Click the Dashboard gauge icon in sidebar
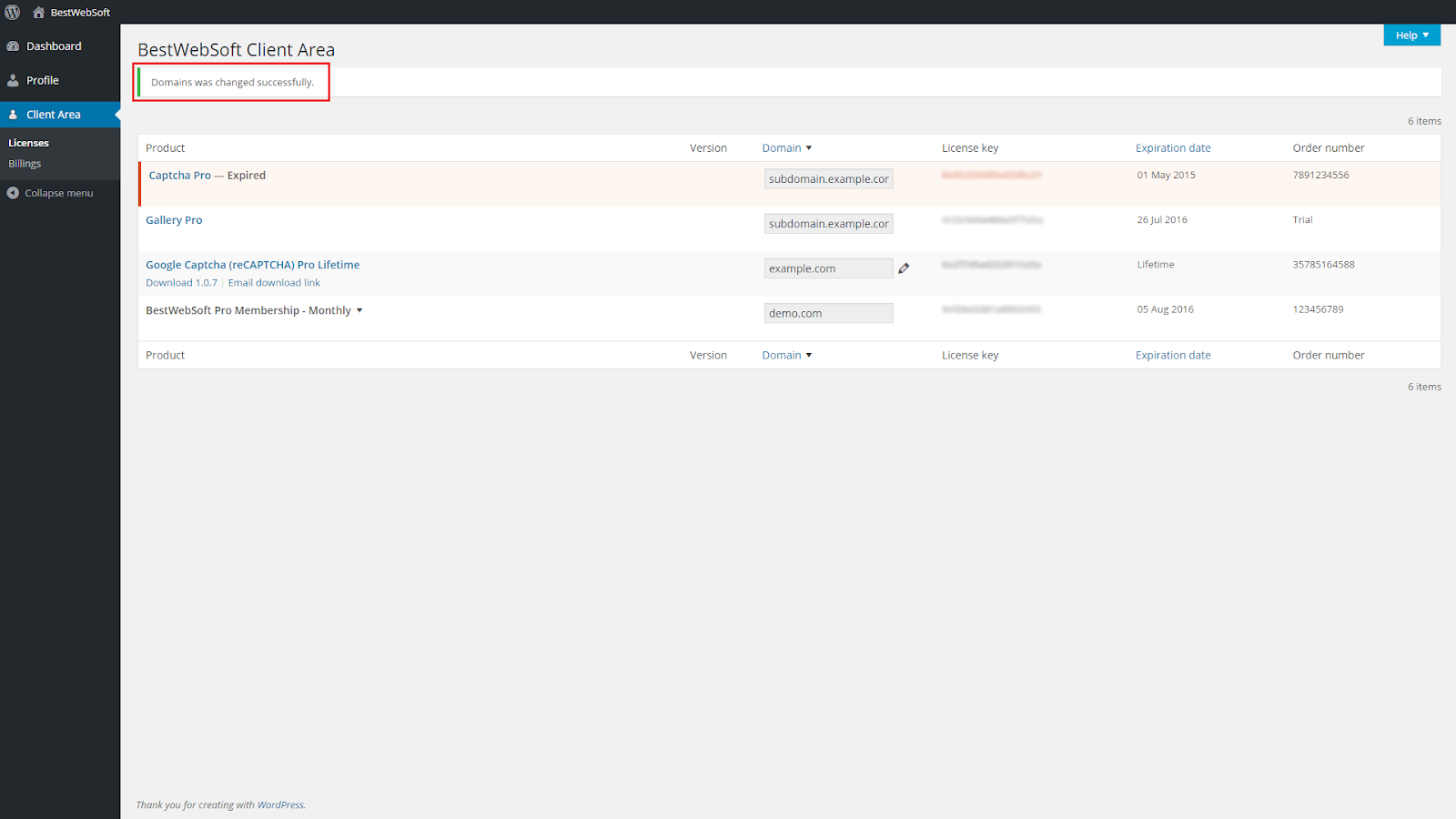 (x=13, y=46)
